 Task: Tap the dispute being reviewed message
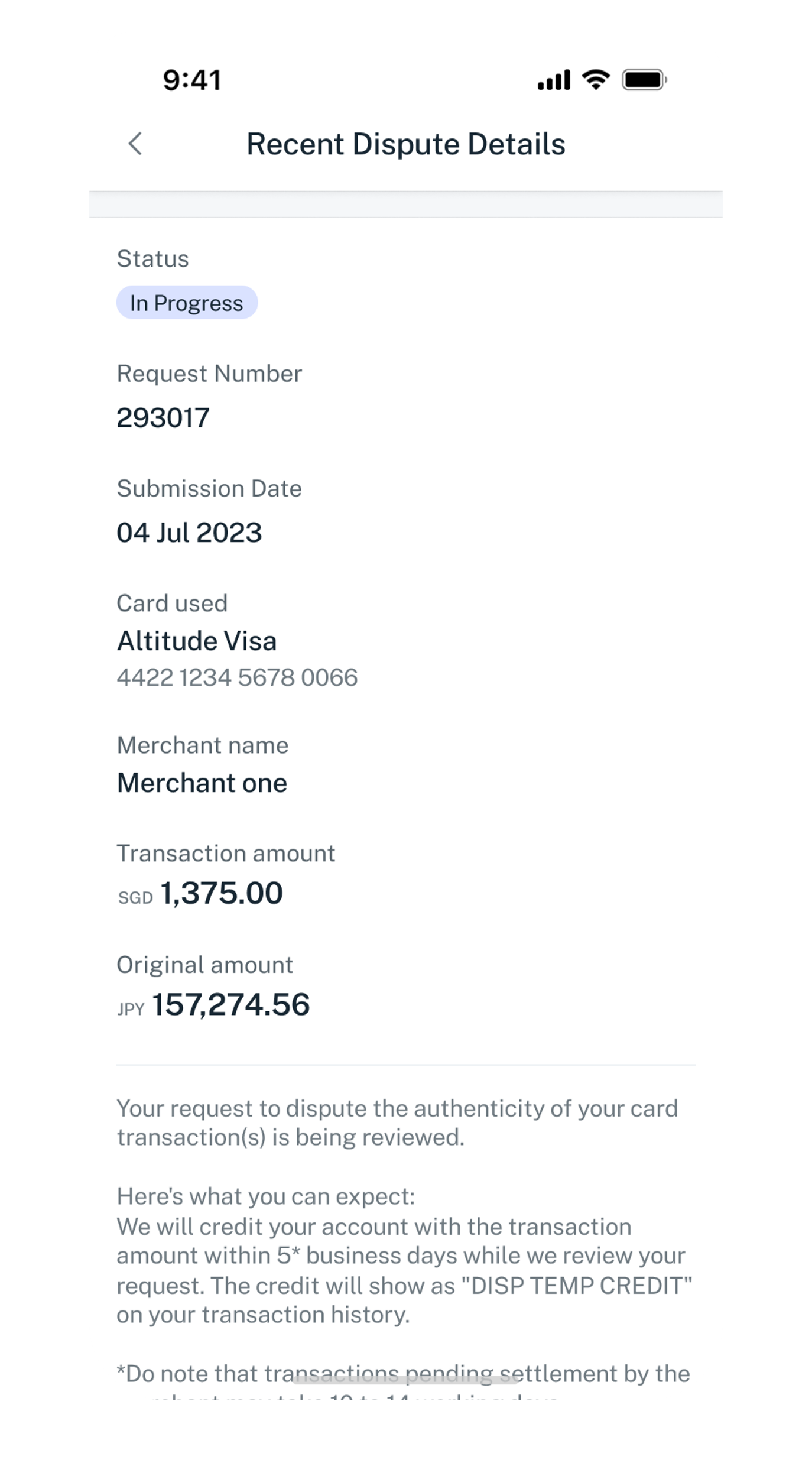click(397, 1123)
